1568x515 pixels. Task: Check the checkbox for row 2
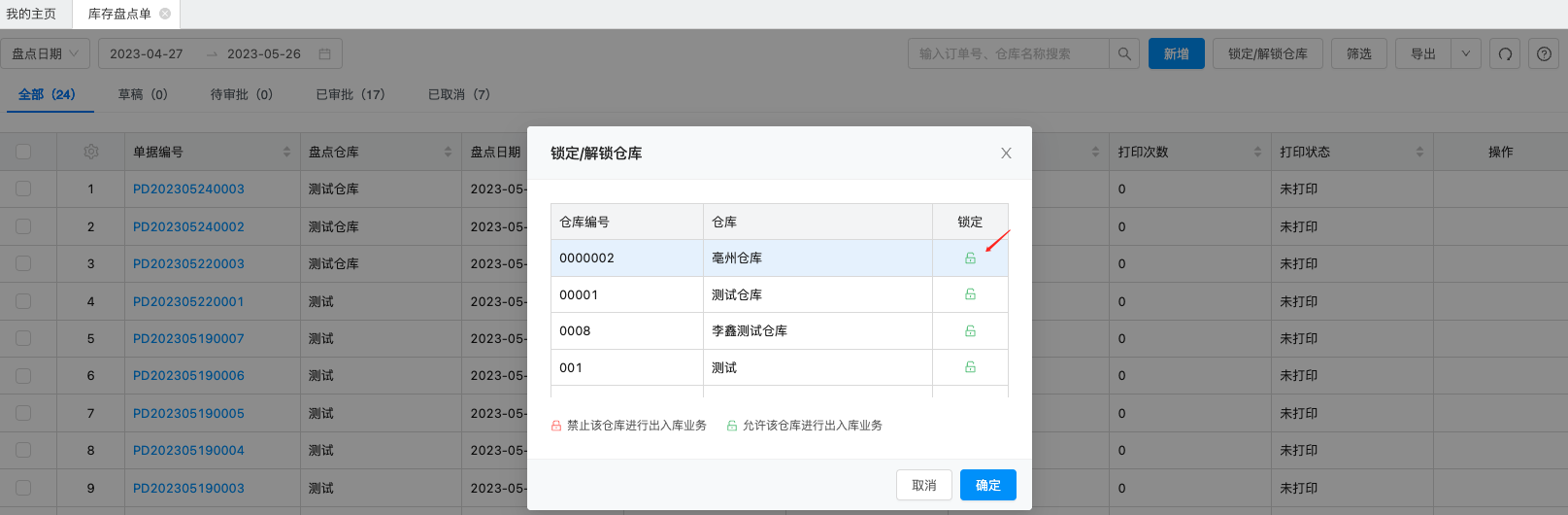pos(23,226)
